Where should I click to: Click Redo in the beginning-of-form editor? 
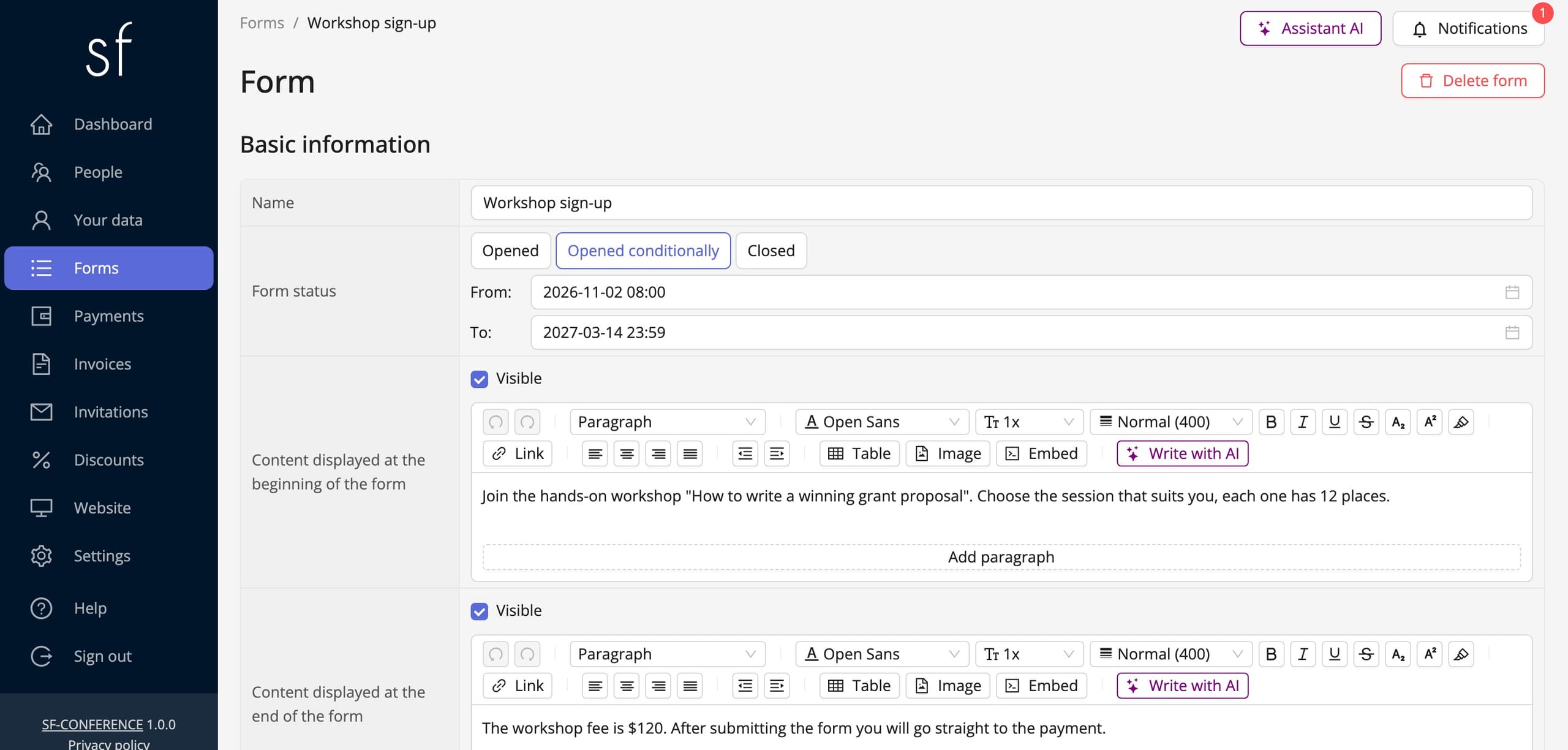(x=527, y=422)
